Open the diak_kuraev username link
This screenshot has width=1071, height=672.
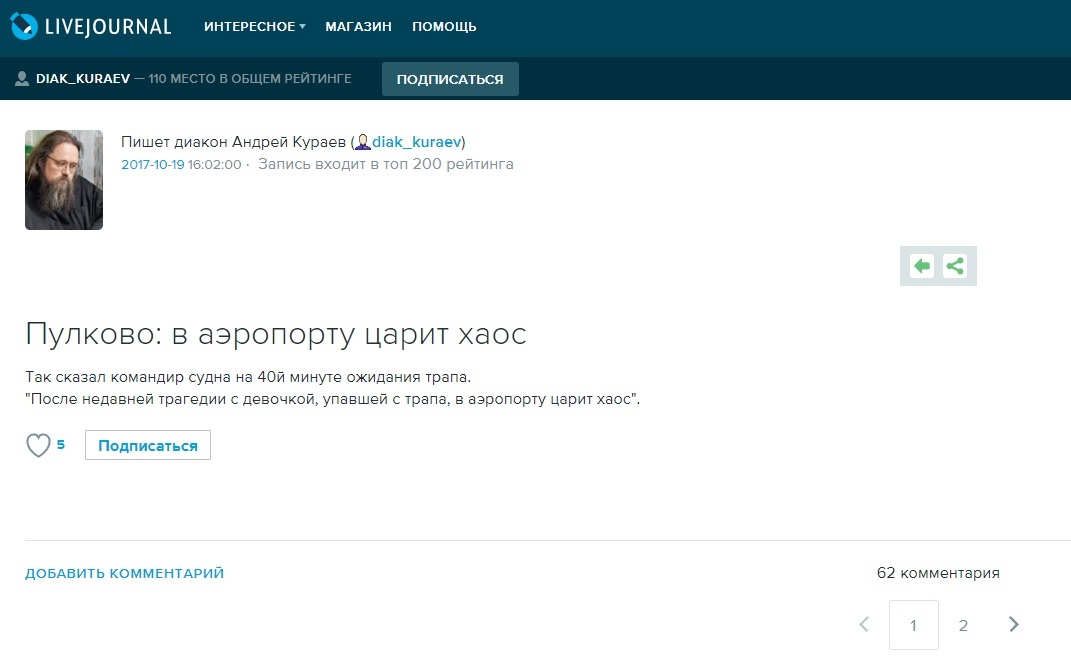tap(417, 142)
